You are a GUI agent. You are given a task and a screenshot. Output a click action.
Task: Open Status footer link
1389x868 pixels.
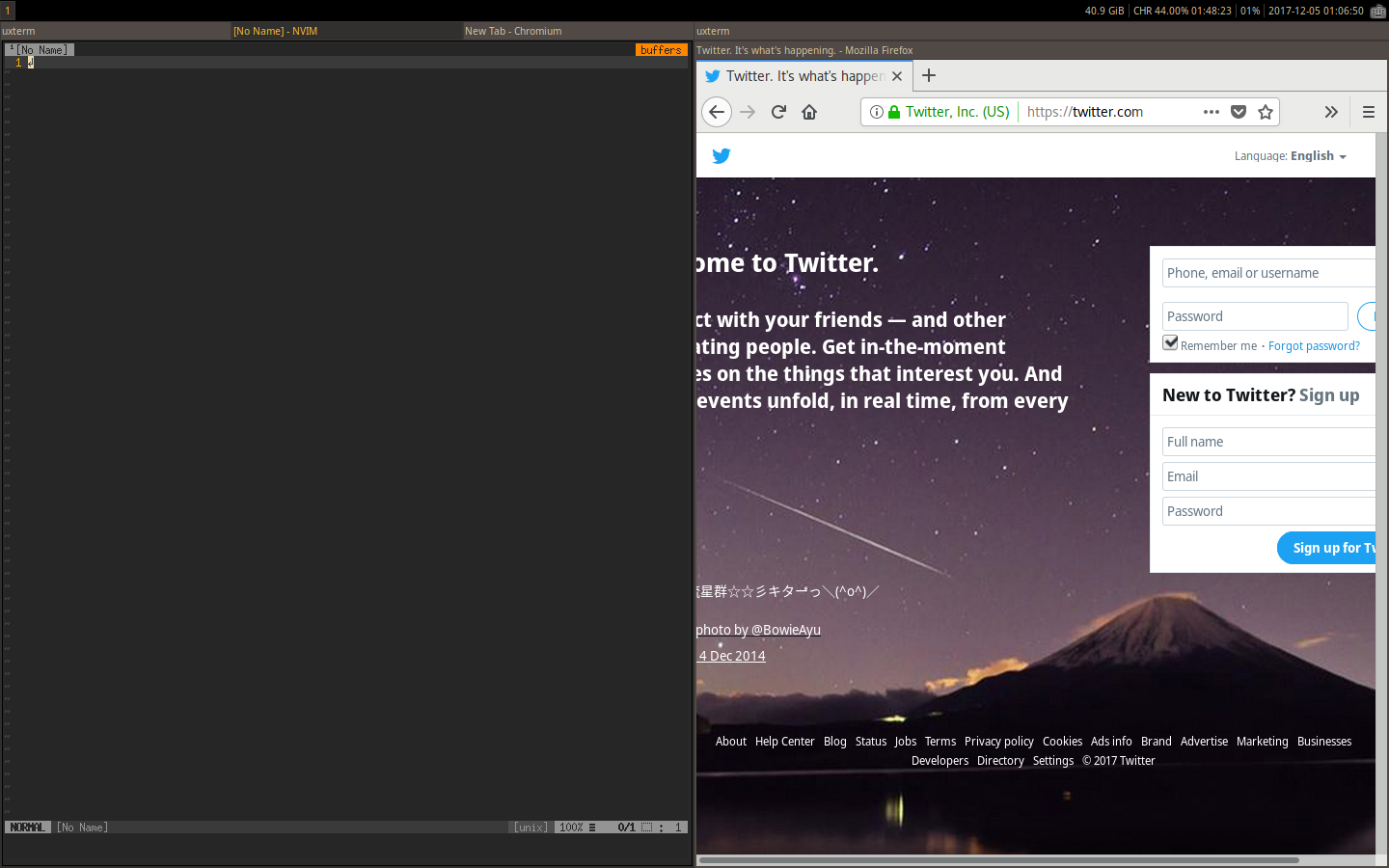pyautogui.click(x=871, y=742)
